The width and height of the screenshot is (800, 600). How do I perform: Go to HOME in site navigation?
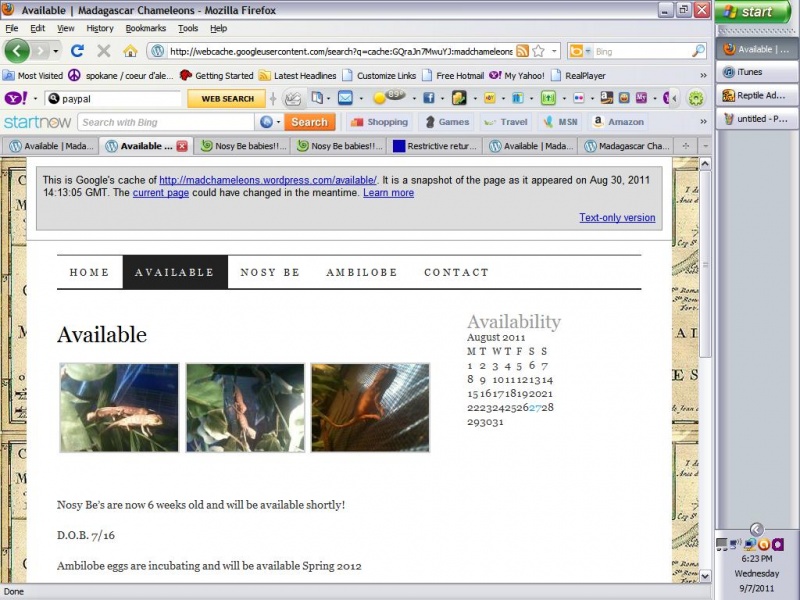click(89, 272)
